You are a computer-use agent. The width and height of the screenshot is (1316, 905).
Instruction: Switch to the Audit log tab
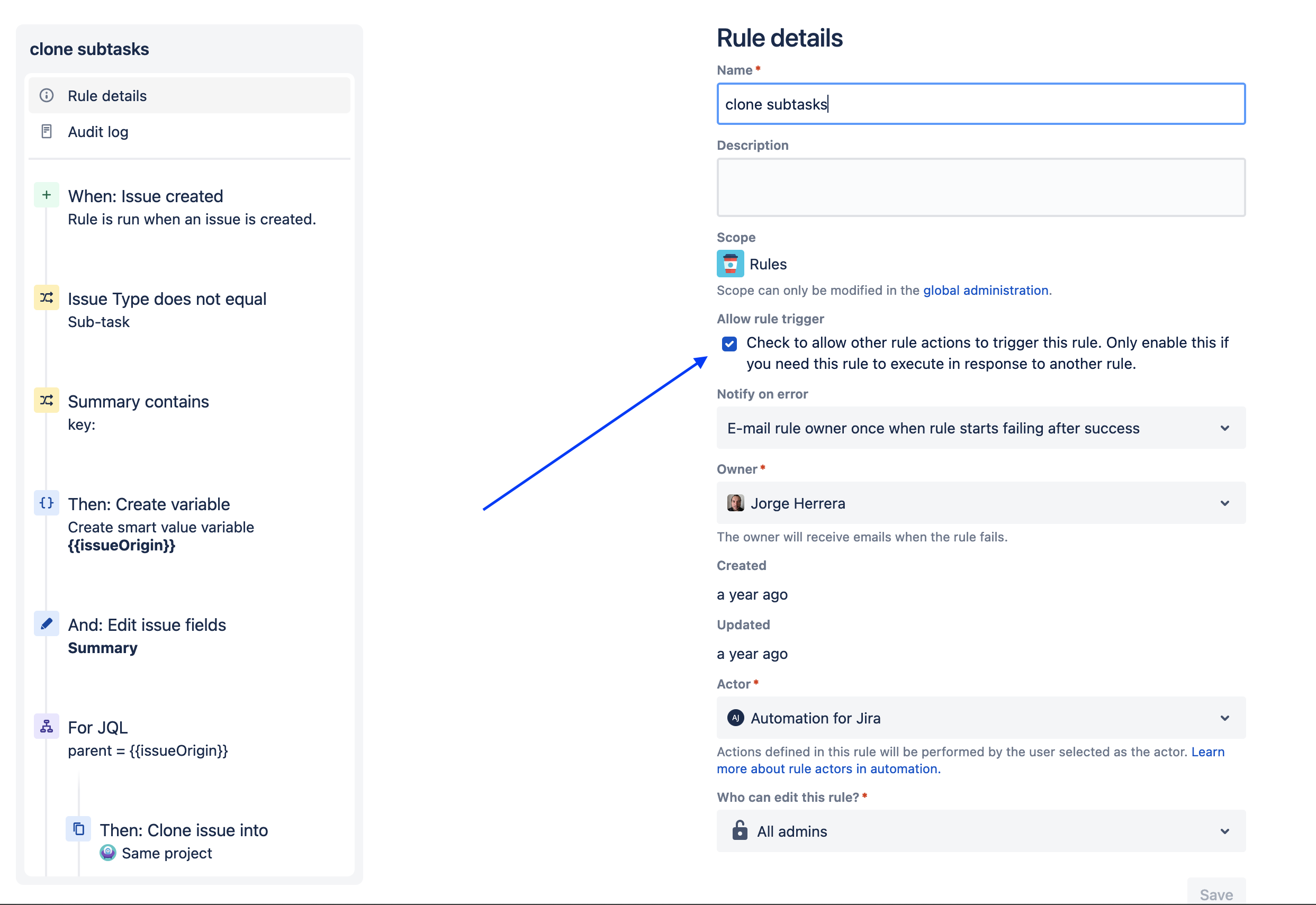click(97, 132)
